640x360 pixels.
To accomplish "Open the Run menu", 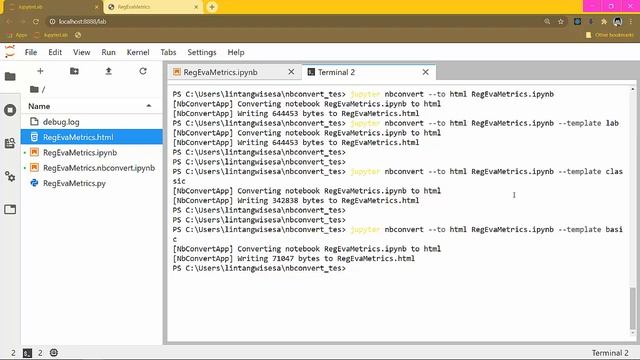I will tap(109, 52).
